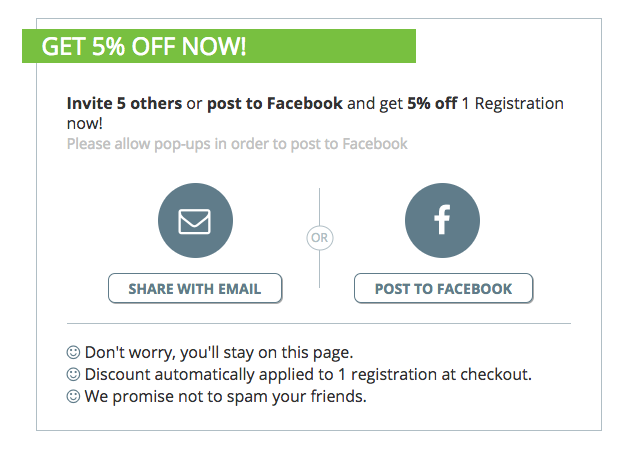Click the green GET 5% OFF NOW! banner
The image size is (644, 451).
pos(219,46)
